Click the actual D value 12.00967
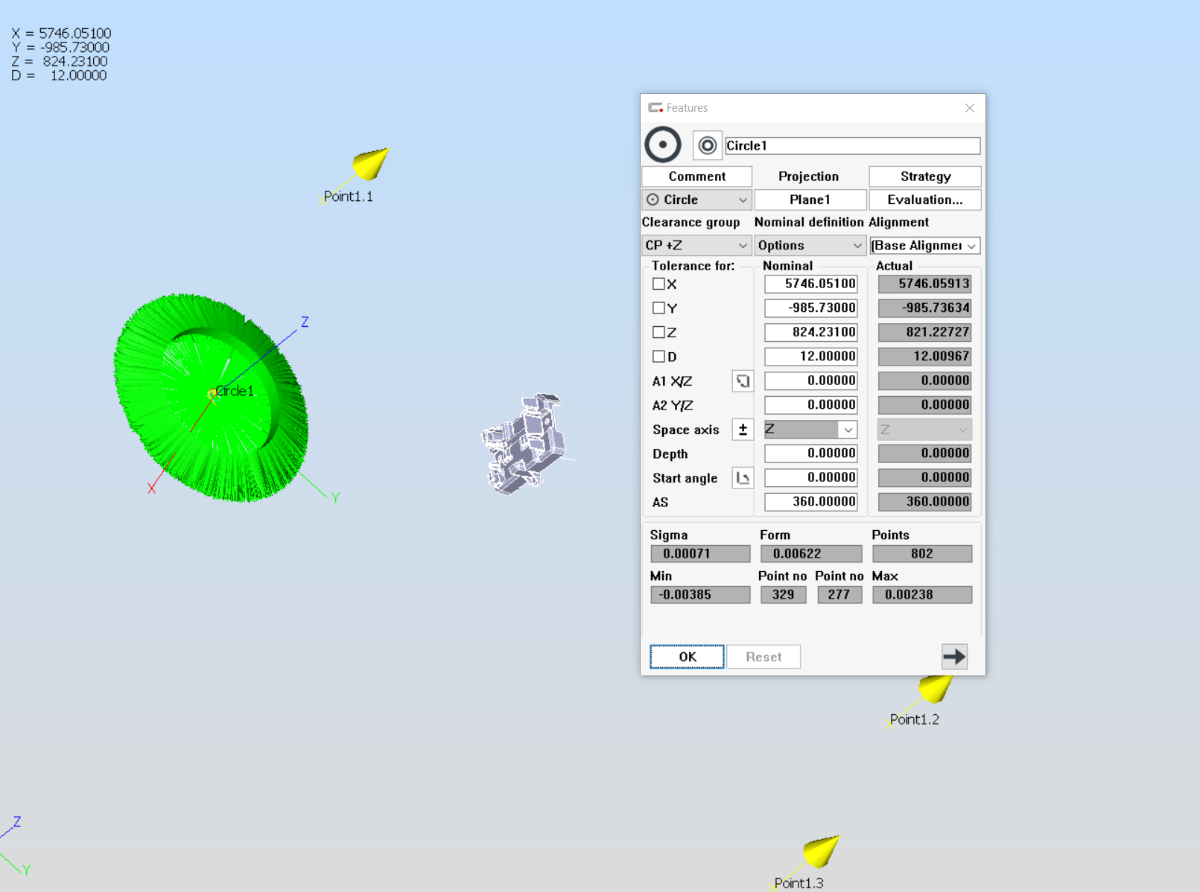Image resolution: width=1200 pixels, height=892 pixels. coord(925,356)
